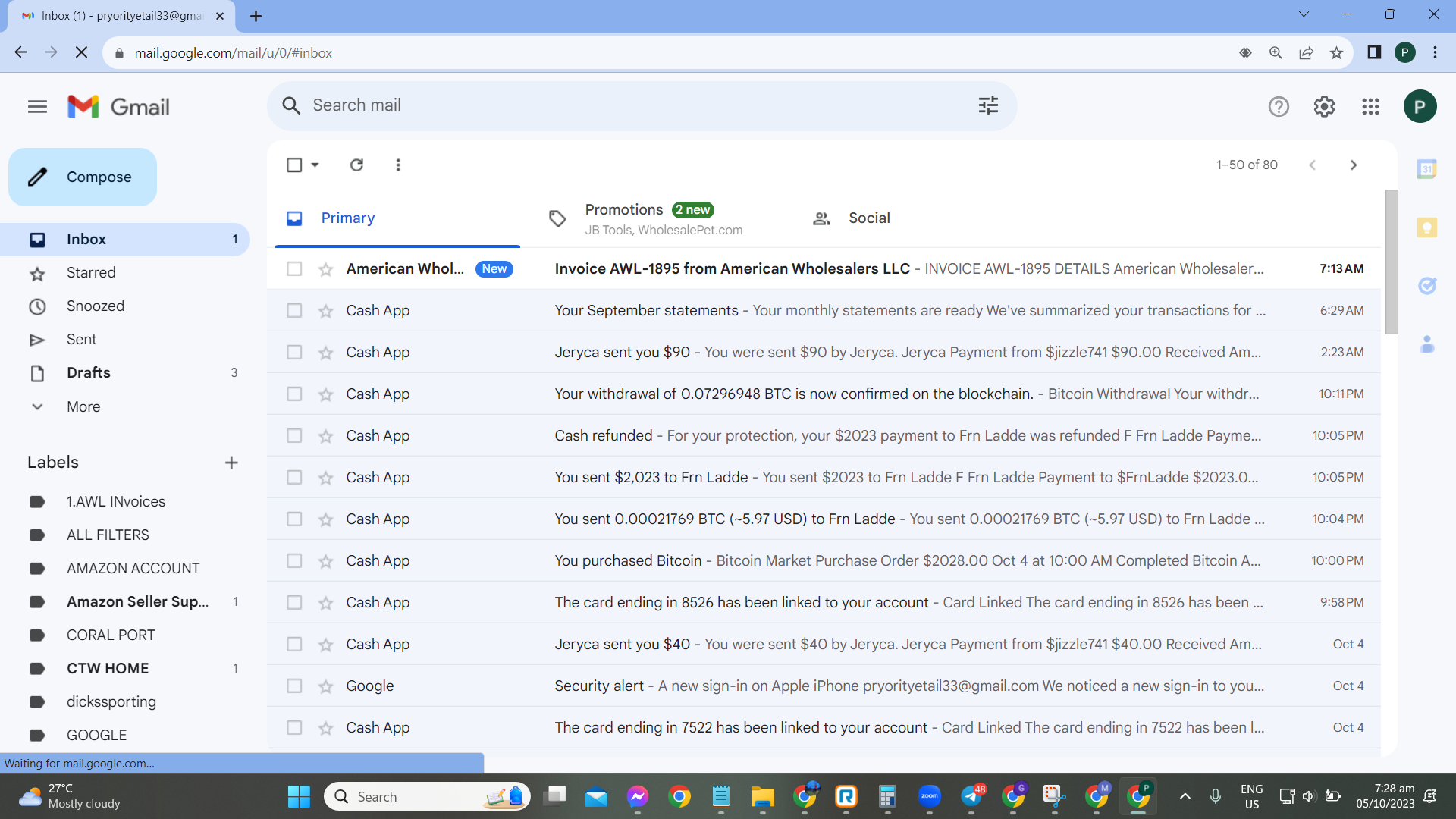
Task: Show hidden system tray icons
Action: click(1185, 796)
